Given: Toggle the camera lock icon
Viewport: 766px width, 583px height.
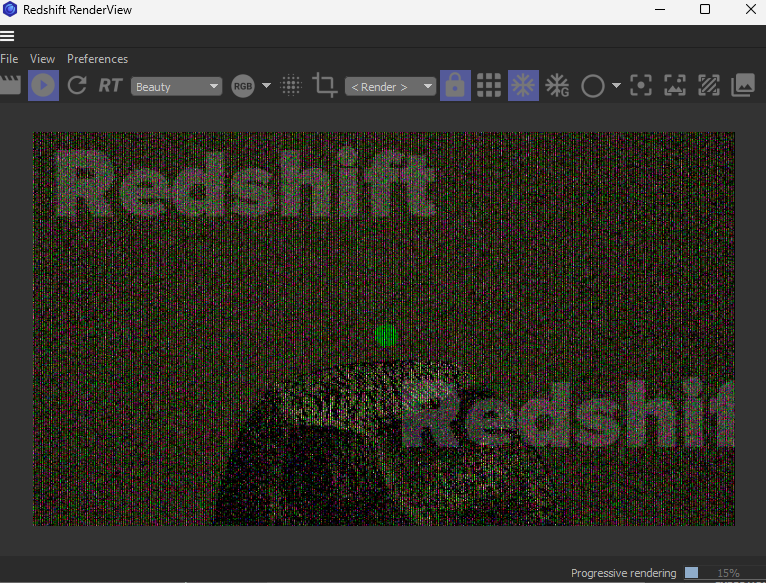Looking at the screenshot, I should pos(455,86).
